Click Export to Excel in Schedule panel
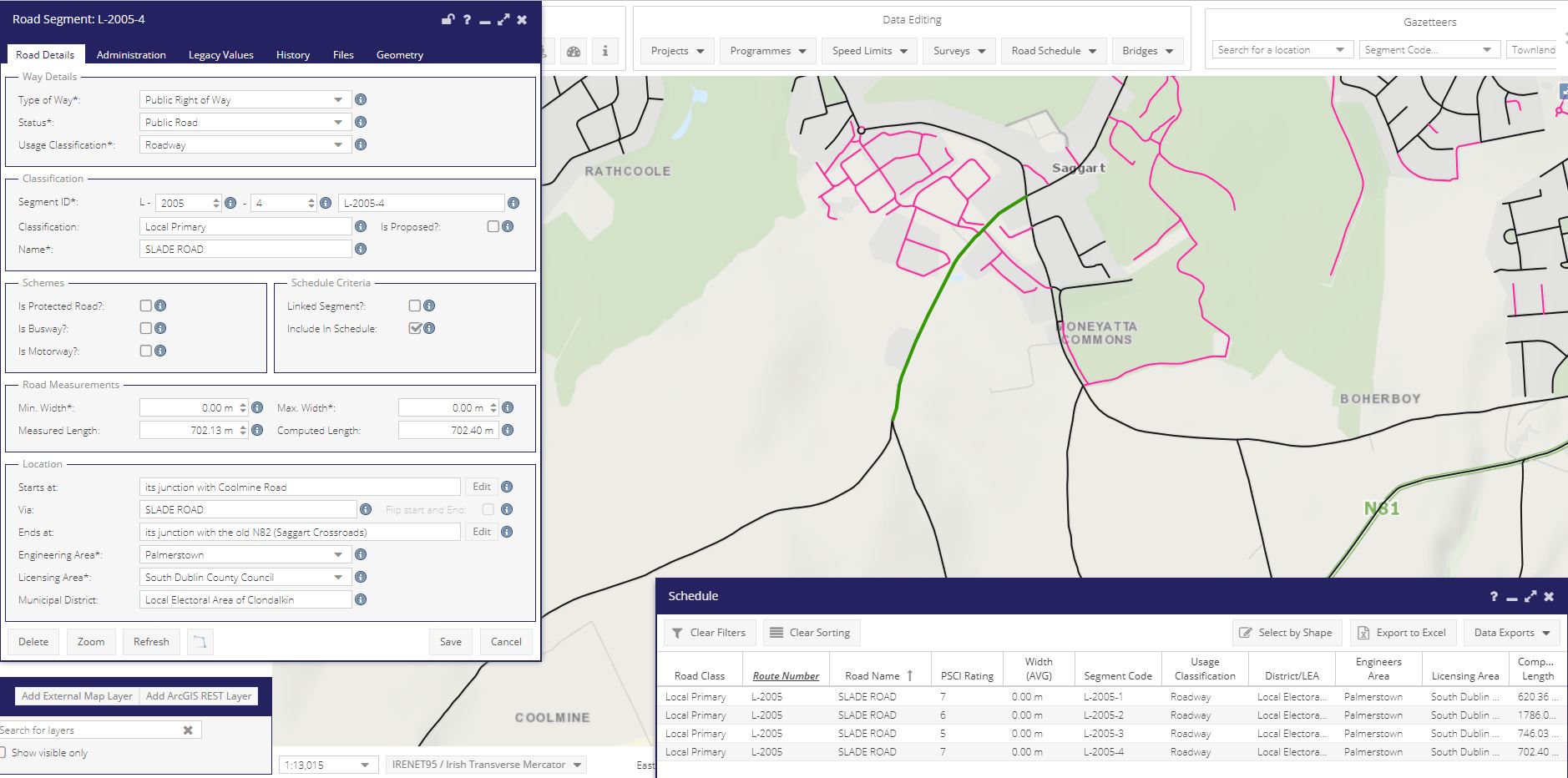This screenshot has height=778, width=1568. [x=1403, y=633]
